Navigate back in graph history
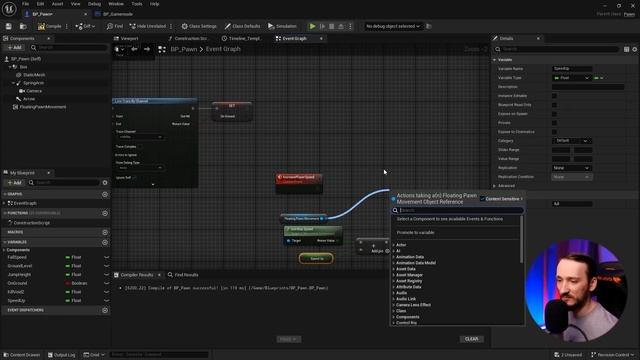 tap(134, 49)
